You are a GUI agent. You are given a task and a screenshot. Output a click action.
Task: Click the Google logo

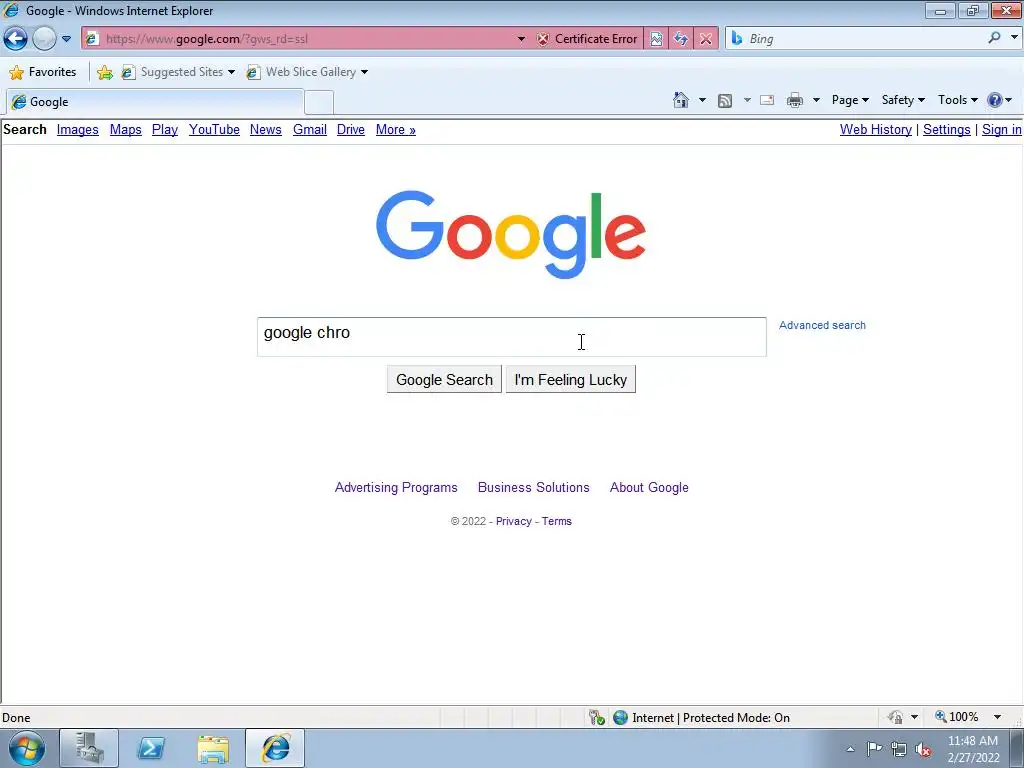click(x=511, y=234)
